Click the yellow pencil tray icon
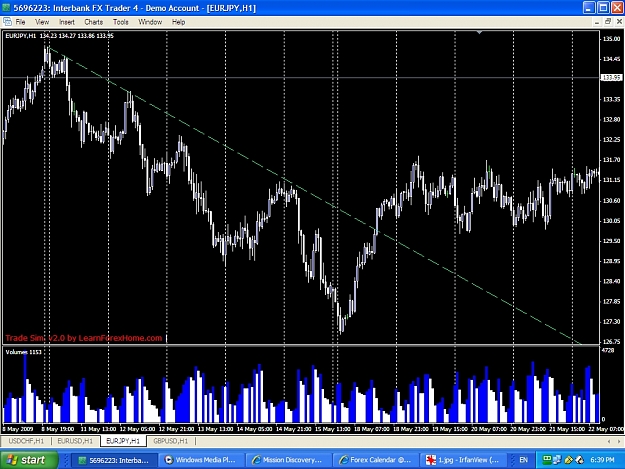The height and width of the screenshot is (469, 625). (x=568, y=460)
